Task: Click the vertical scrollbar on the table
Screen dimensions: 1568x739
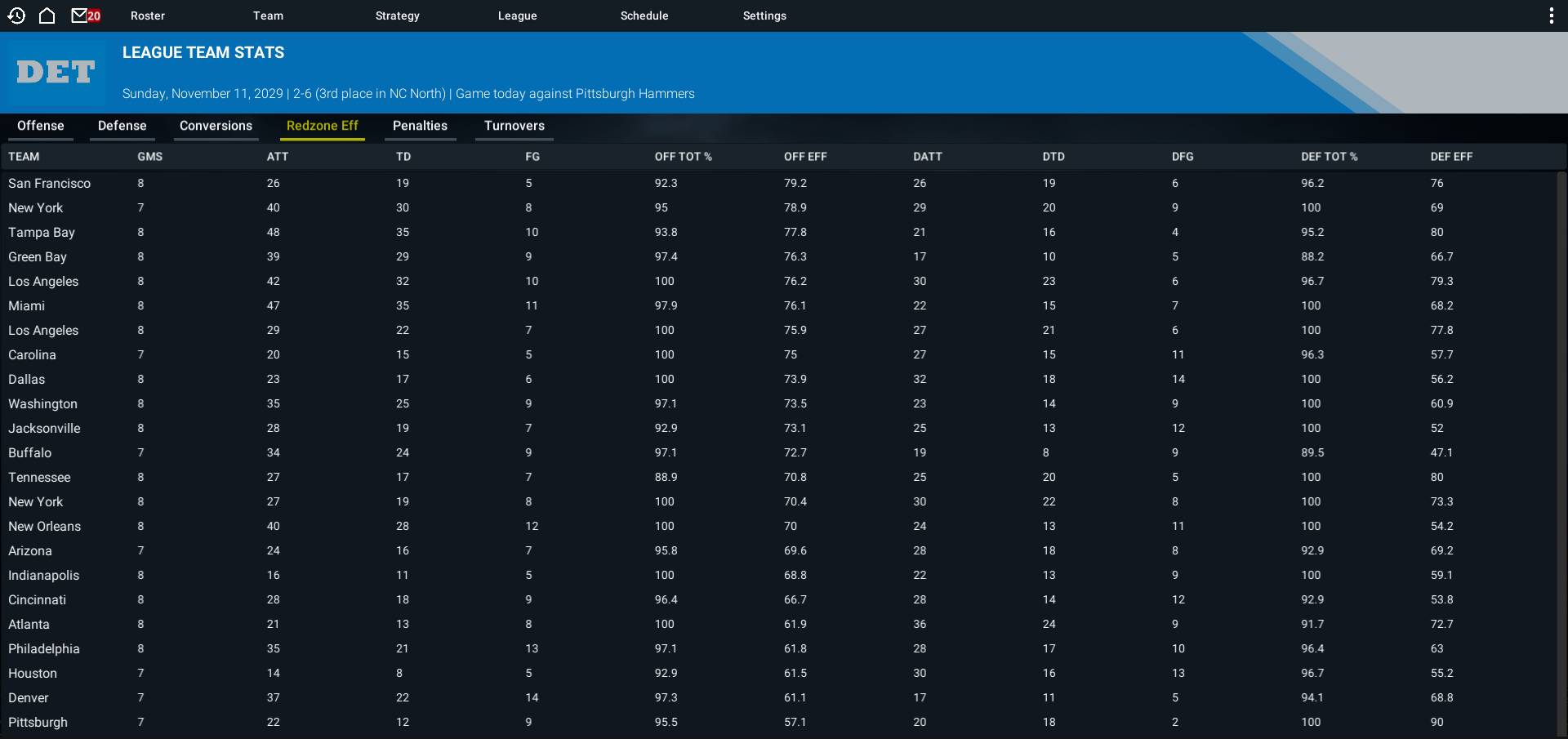Action: click(x=1561, y=453)
